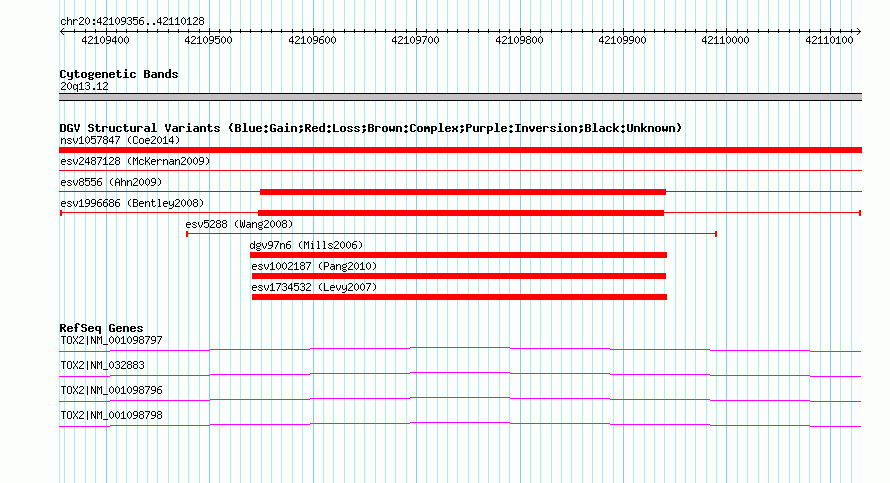Click the Cytogenetic Bands track title
This screenshot has height=483, width=890.
pos(119,74)
